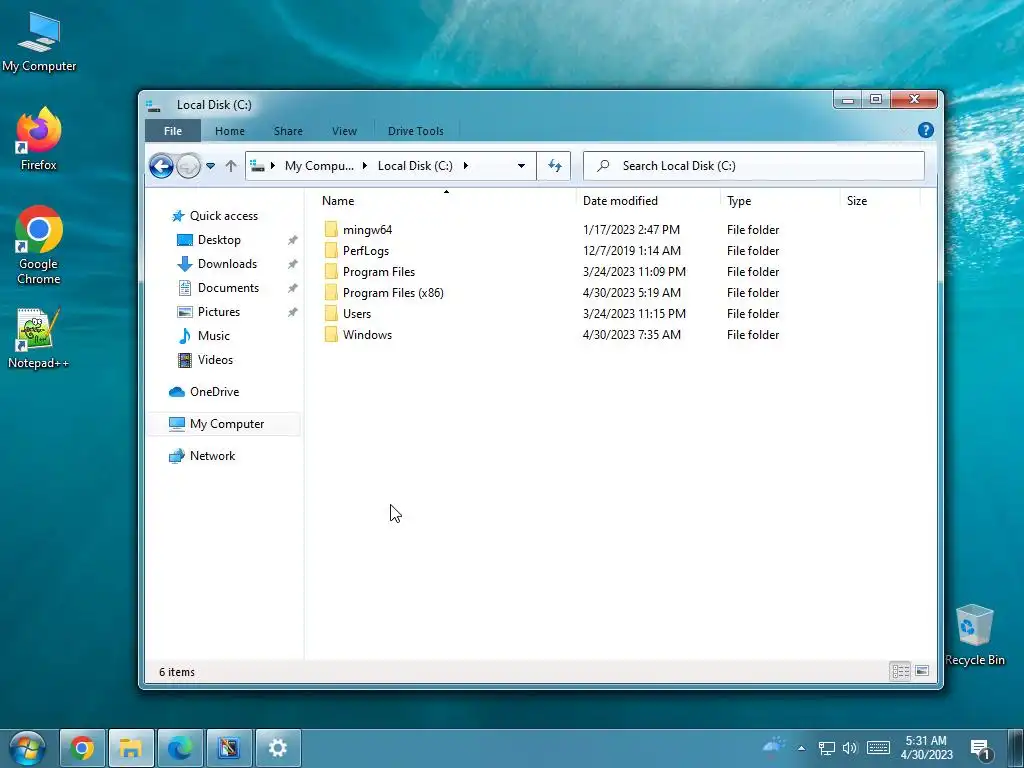
Task: Expand the chevron after Local Disk (C:) breadcrumb
Action: coord(466,166)
